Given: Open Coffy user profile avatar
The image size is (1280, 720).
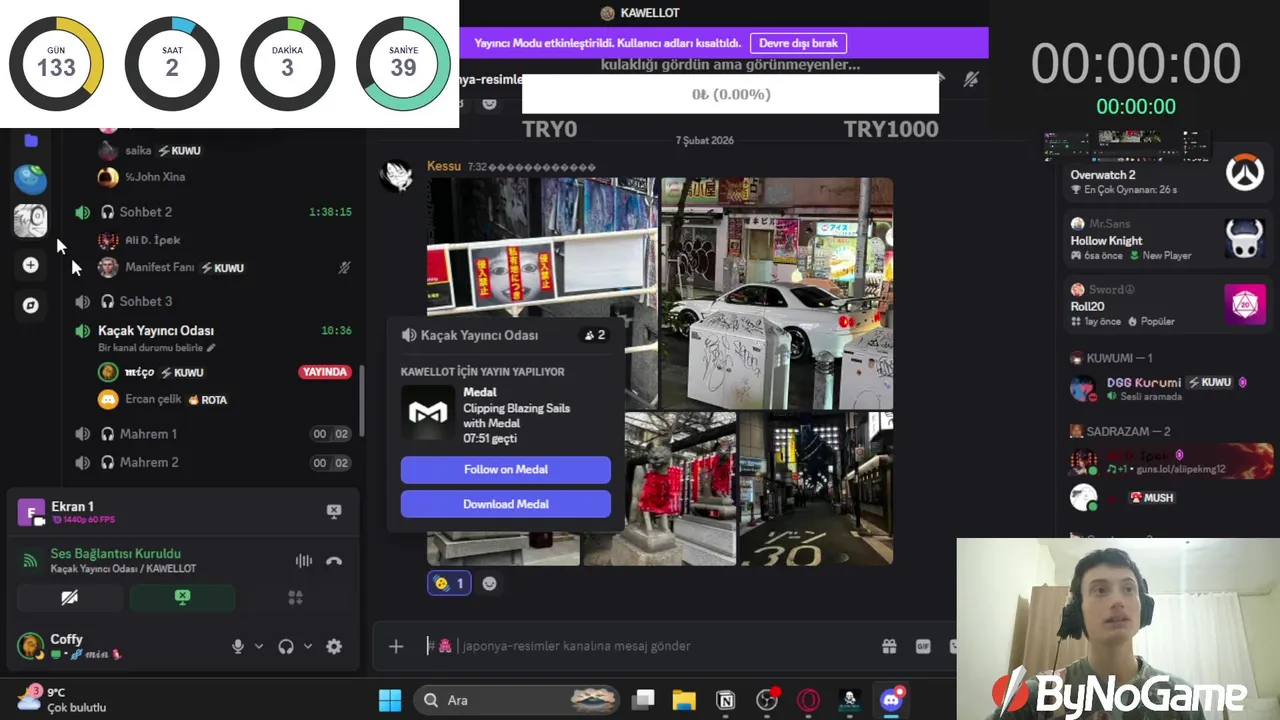Looking at the screenshot, I should coord(31,645).
